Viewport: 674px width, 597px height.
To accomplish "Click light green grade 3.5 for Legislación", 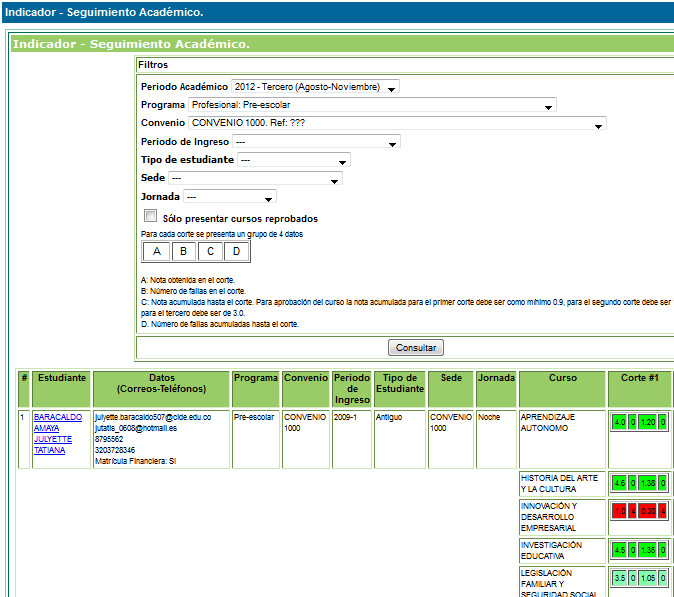I will (620, 578).
